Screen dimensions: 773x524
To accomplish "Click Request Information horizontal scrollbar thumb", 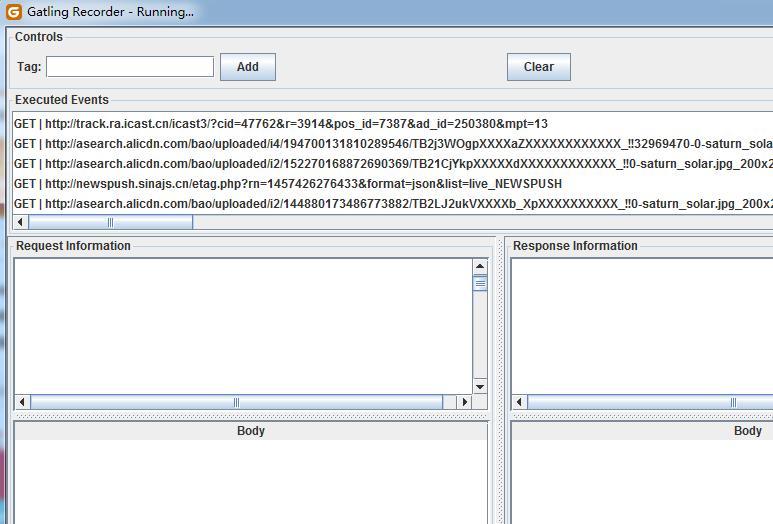I will point(237,402).
